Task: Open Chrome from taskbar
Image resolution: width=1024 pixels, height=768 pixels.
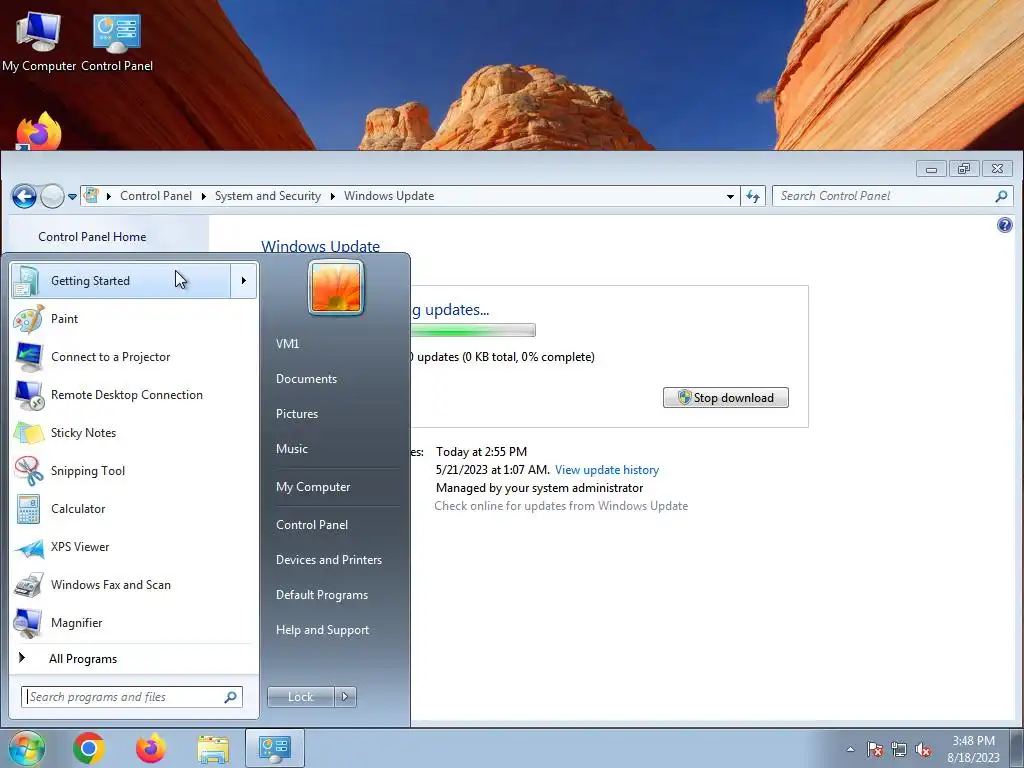Action: [x=89, y=748]
